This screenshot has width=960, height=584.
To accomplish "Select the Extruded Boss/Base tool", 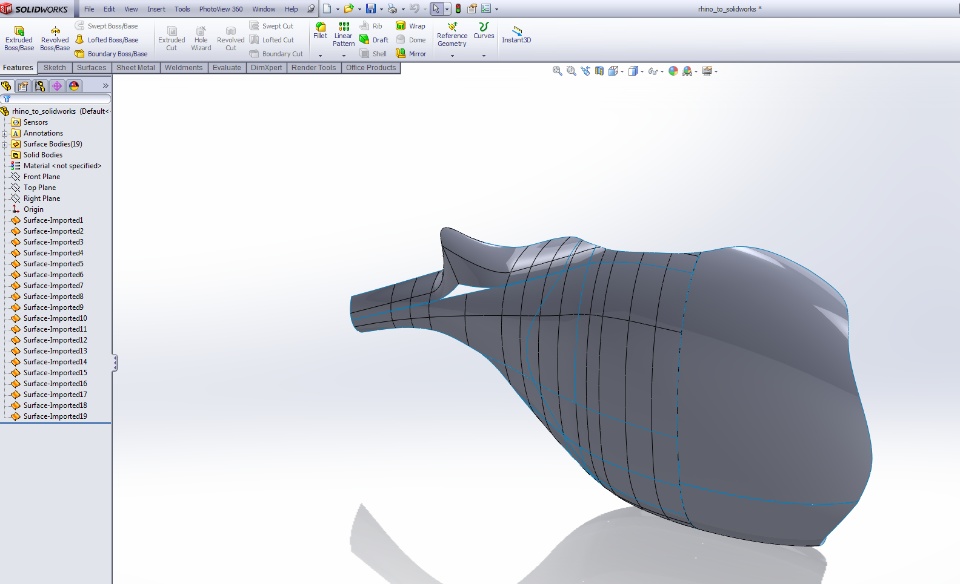I will click(x=19, y=38).
